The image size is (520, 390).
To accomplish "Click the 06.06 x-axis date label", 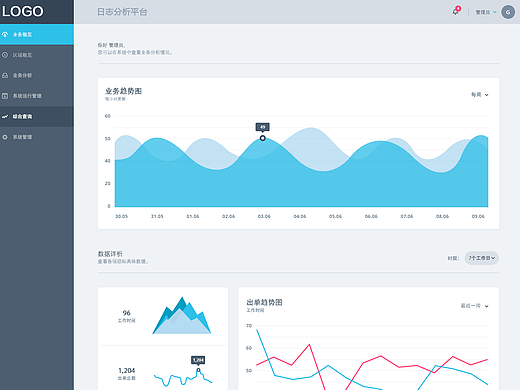I will 371,216.
